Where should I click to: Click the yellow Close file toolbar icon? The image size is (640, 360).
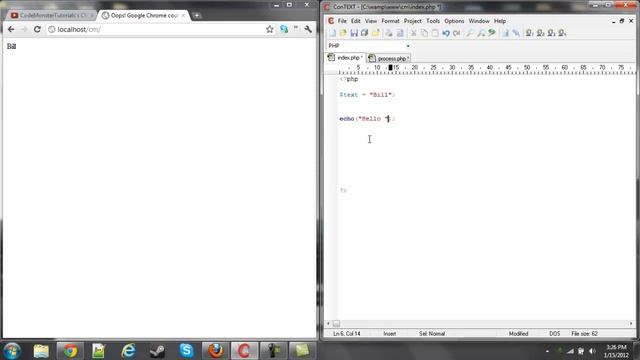click(376, 33)
